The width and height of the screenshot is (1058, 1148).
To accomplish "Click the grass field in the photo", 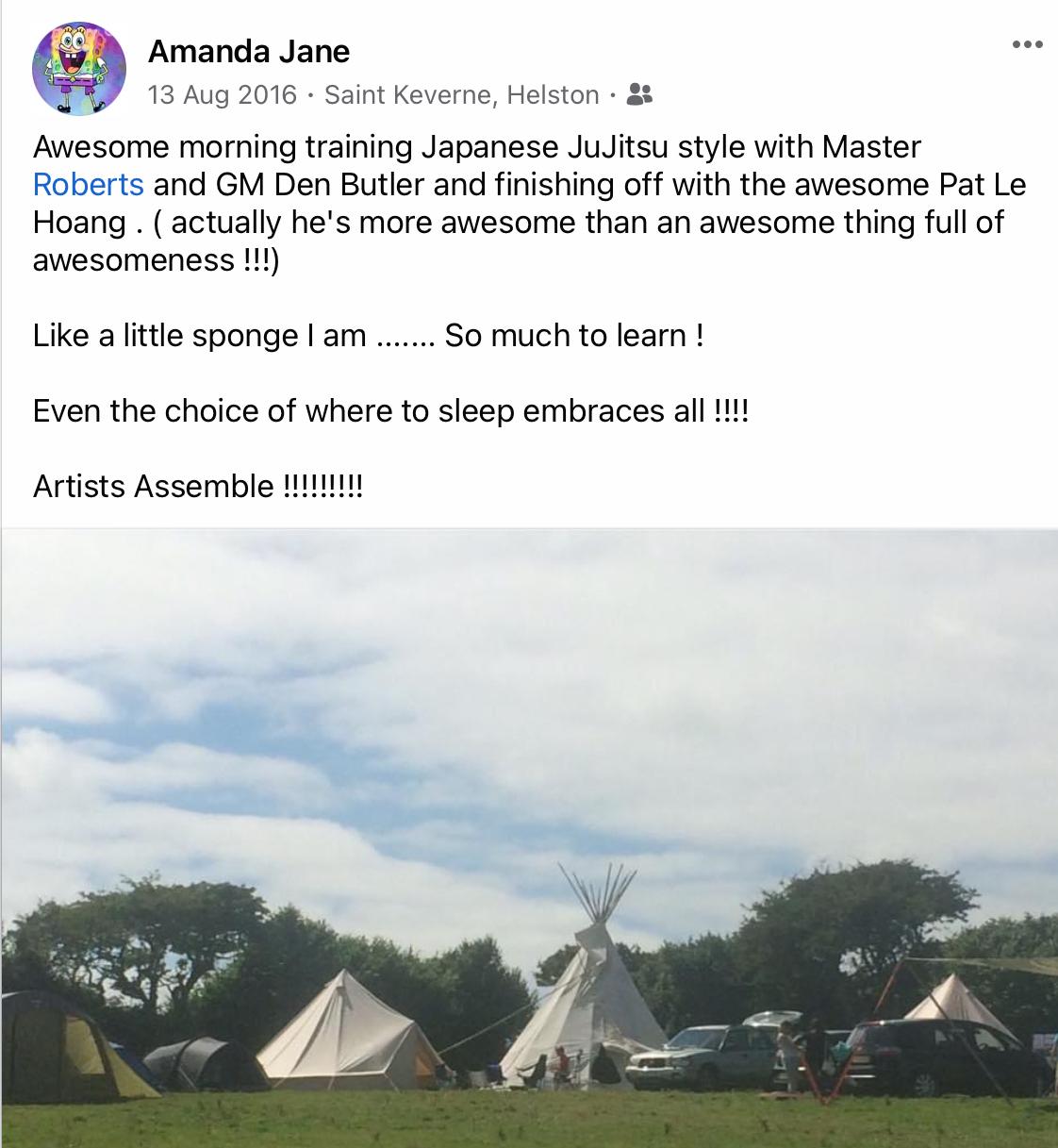I will [x=528, y=1123].
